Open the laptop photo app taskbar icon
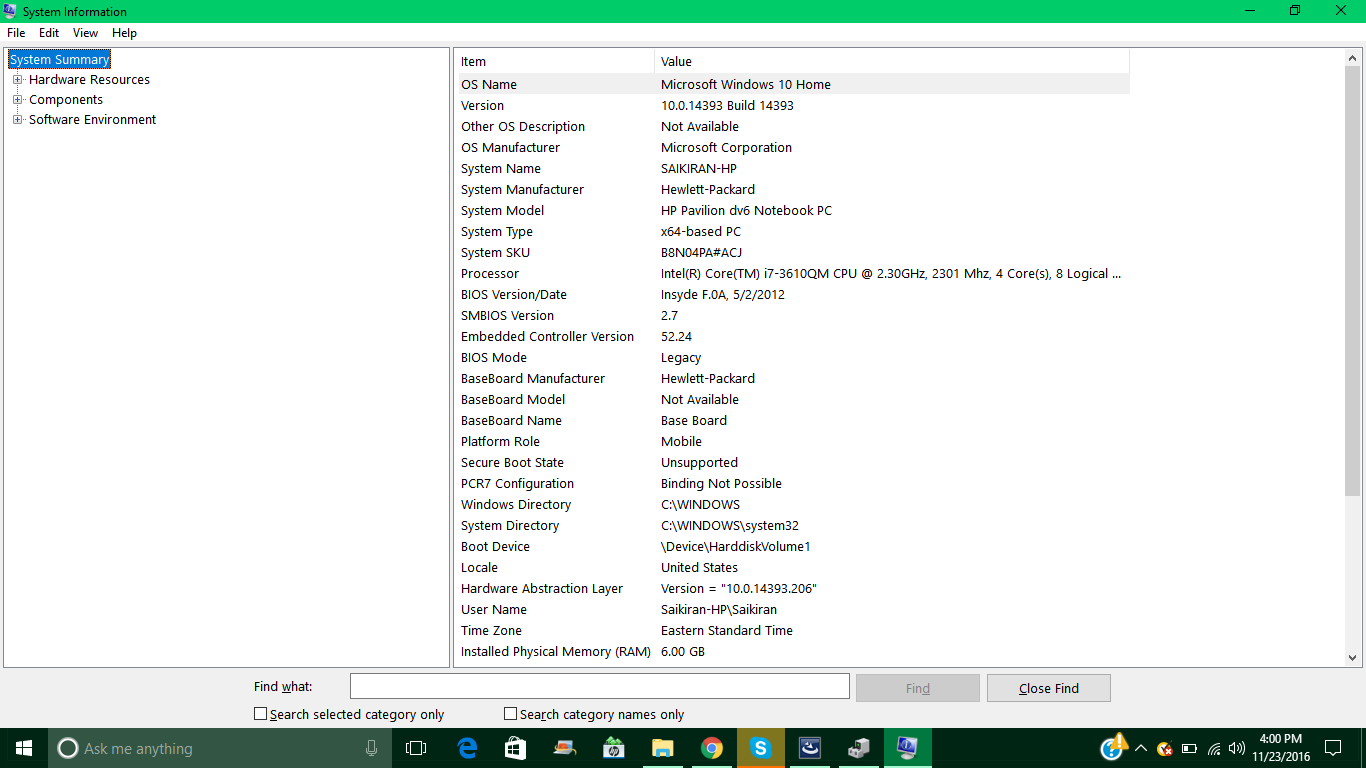The width and height of the screenshot is (1366, 768). tap(565, 748)
